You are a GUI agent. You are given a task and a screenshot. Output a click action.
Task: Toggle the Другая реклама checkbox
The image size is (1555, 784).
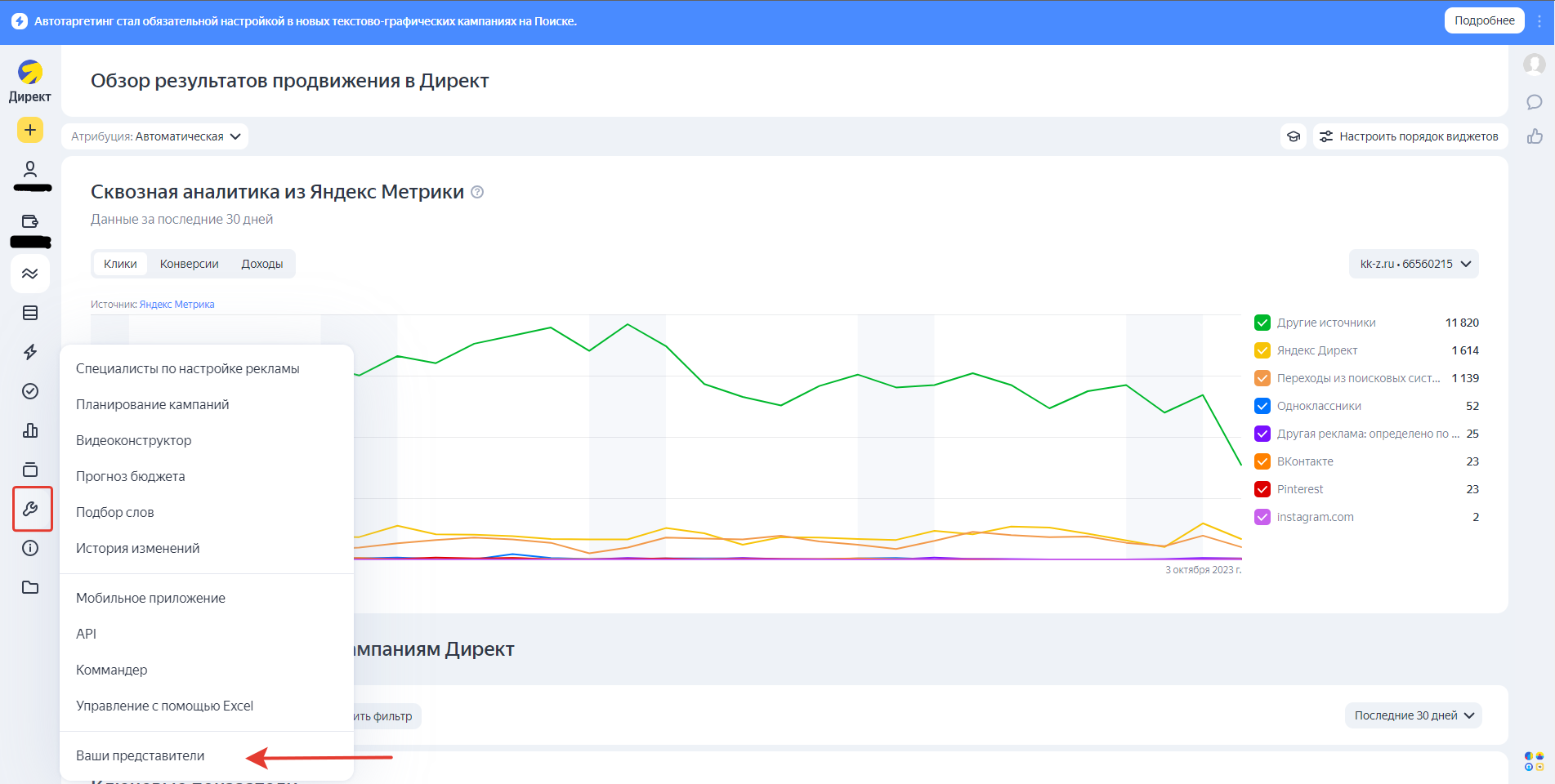click(x=1262, y=434)
